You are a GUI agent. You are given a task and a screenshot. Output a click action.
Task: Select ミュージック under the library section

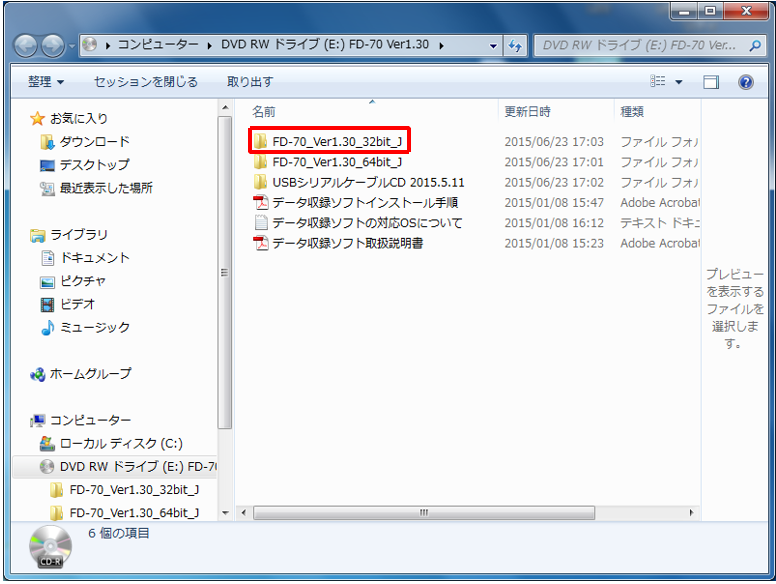[95, 328]
